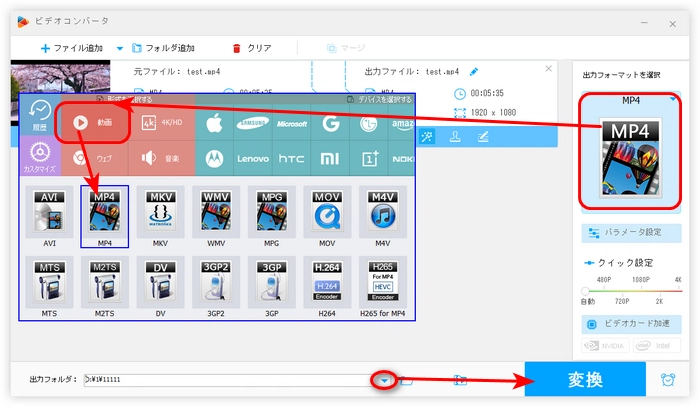
Task: Select the Apple device brand icon
Action: point(211,122)
